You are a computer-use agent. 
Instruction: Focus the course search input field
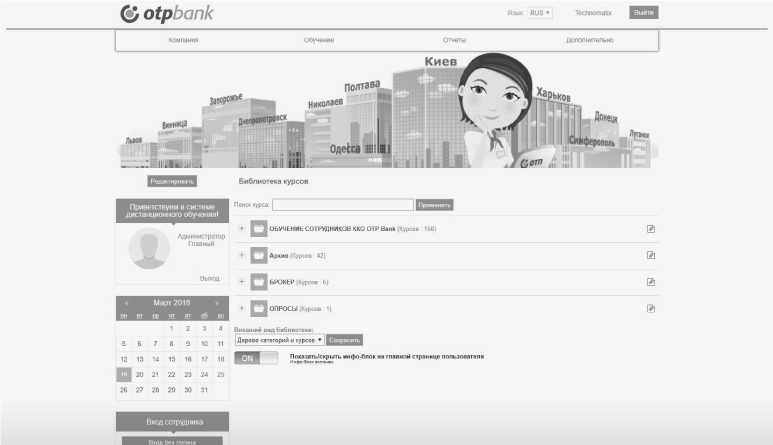coord(343,205)
